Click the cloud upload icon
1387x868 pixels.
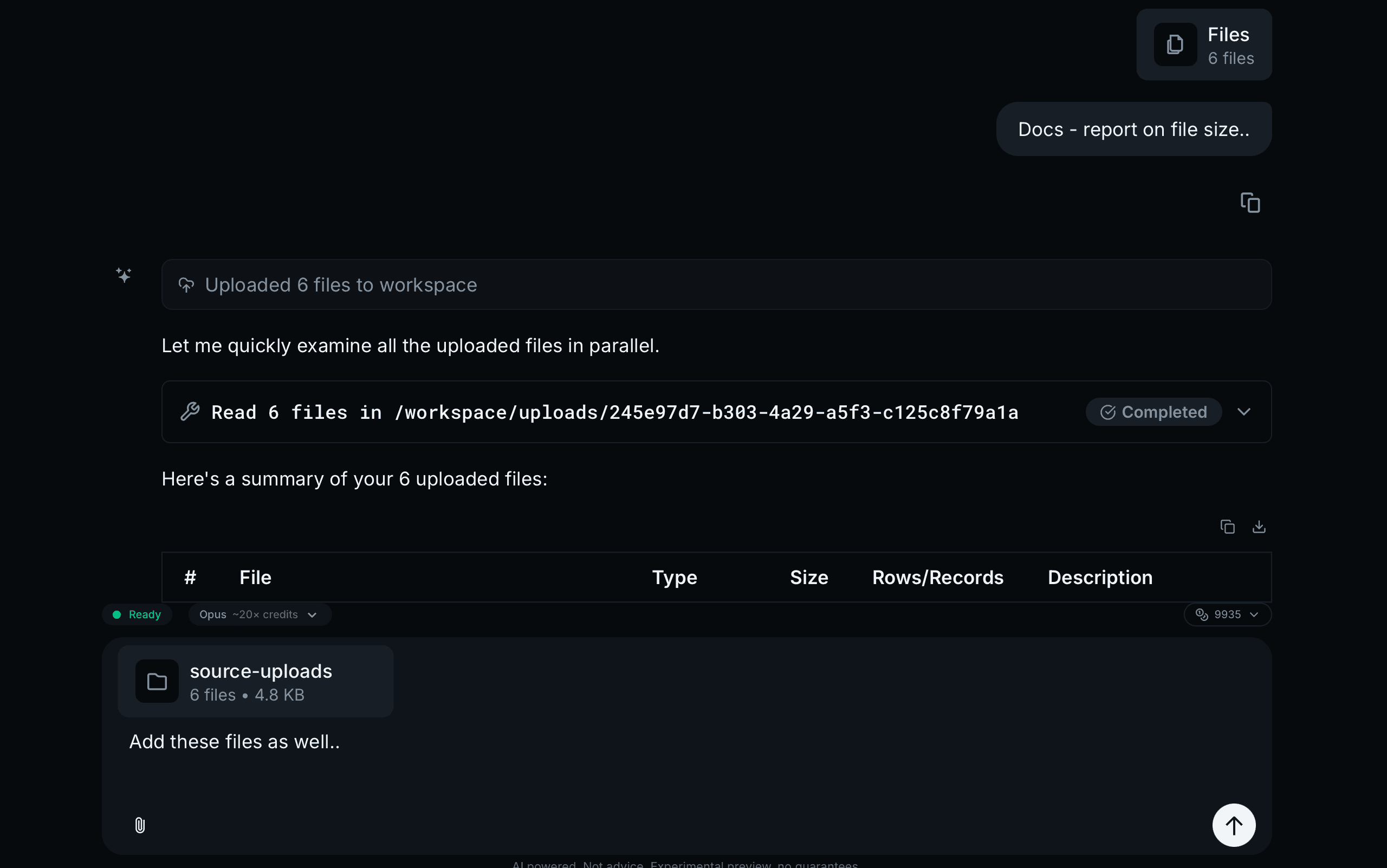tap(186, 285)
